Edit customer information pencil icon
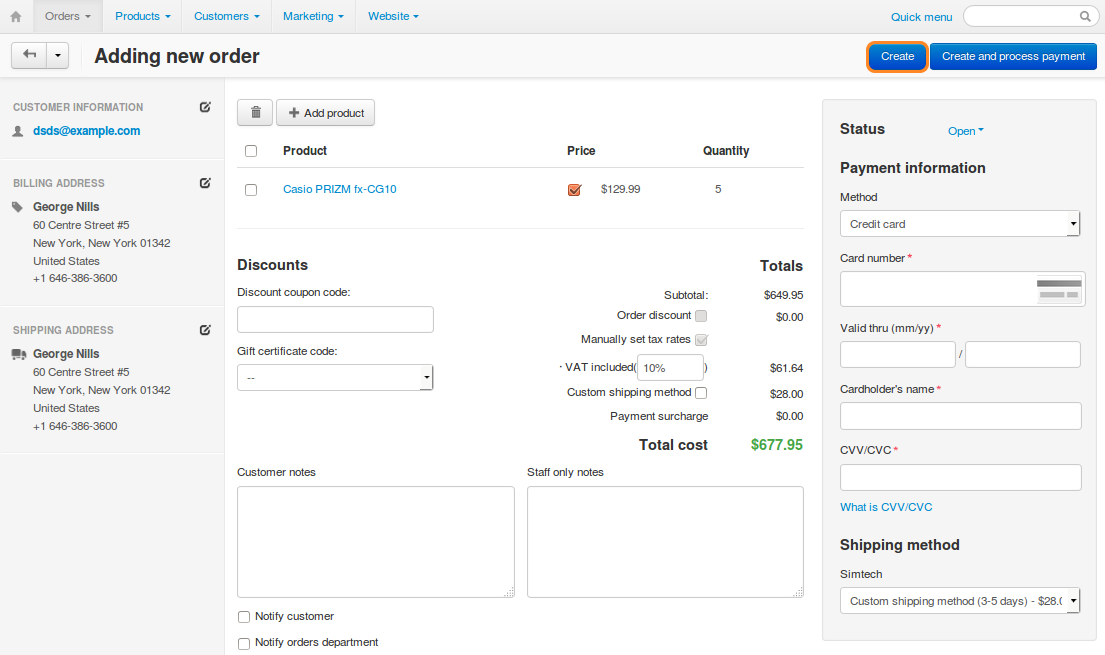Screen dimensions: 1105x655 point(205,107)
